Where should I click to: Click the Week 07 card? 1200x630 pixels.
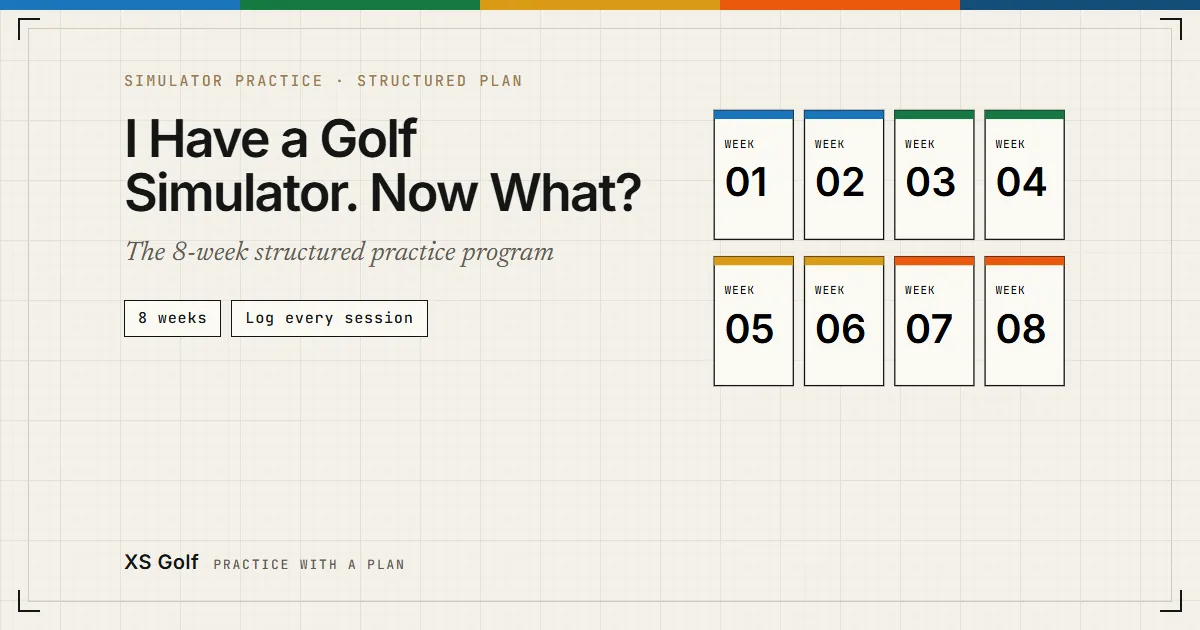coord(934,321)
